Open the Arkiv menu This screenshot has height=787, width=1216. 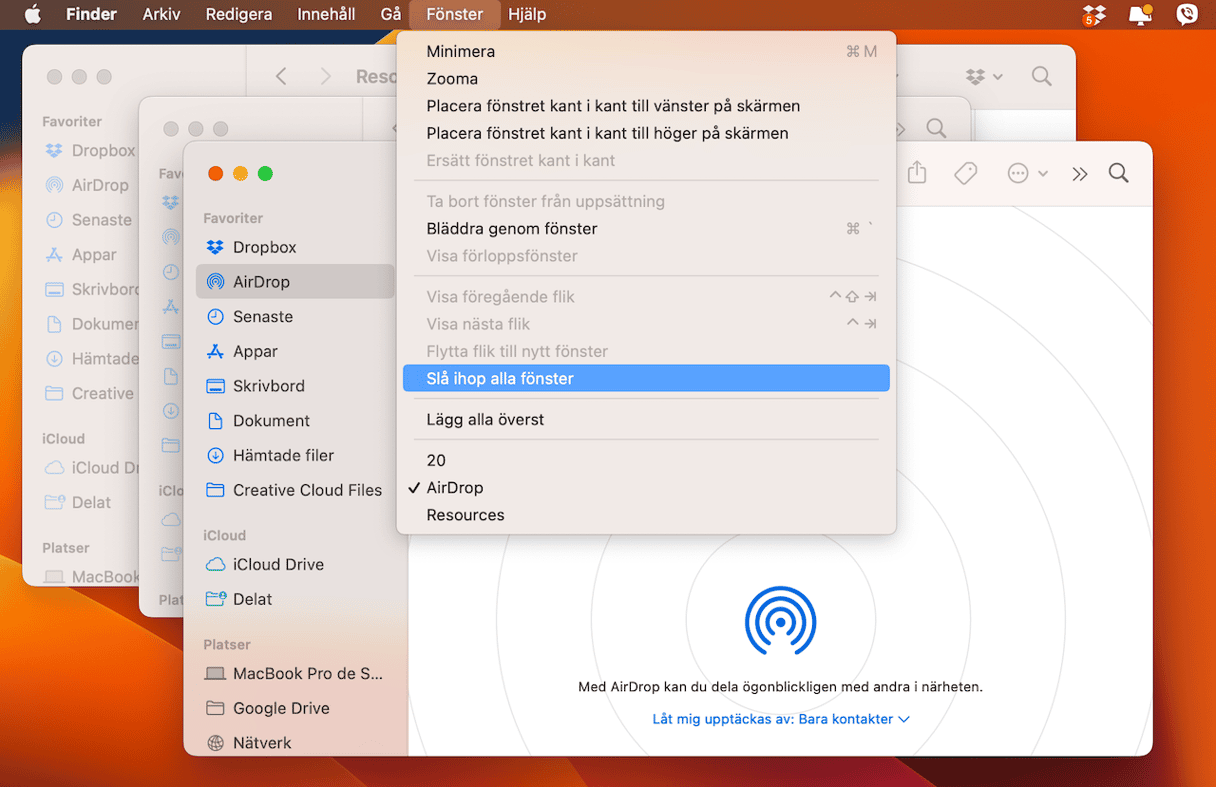point(162,15)
